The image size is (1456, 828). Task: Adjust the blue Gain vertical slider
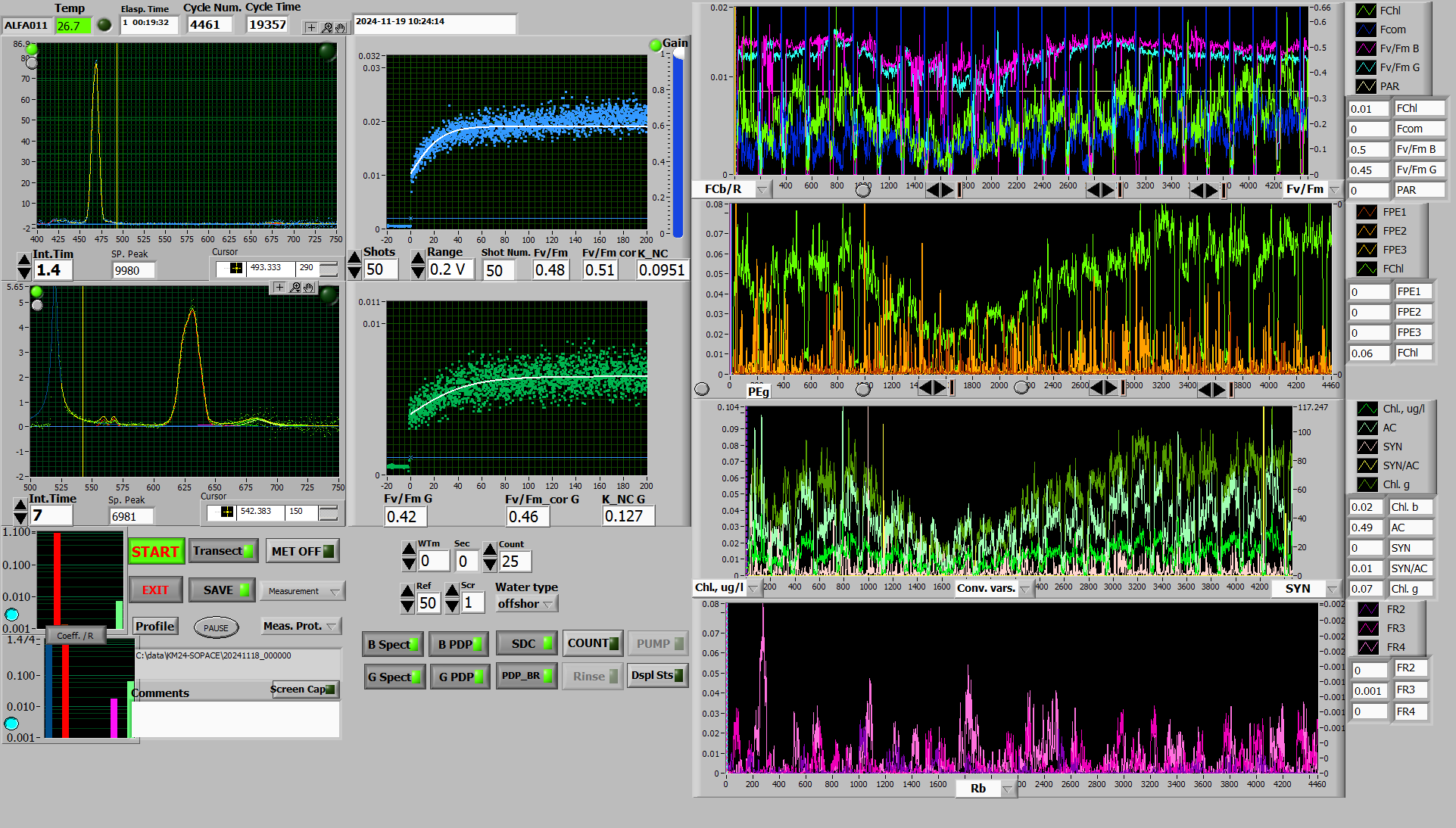tap(678, 144)
